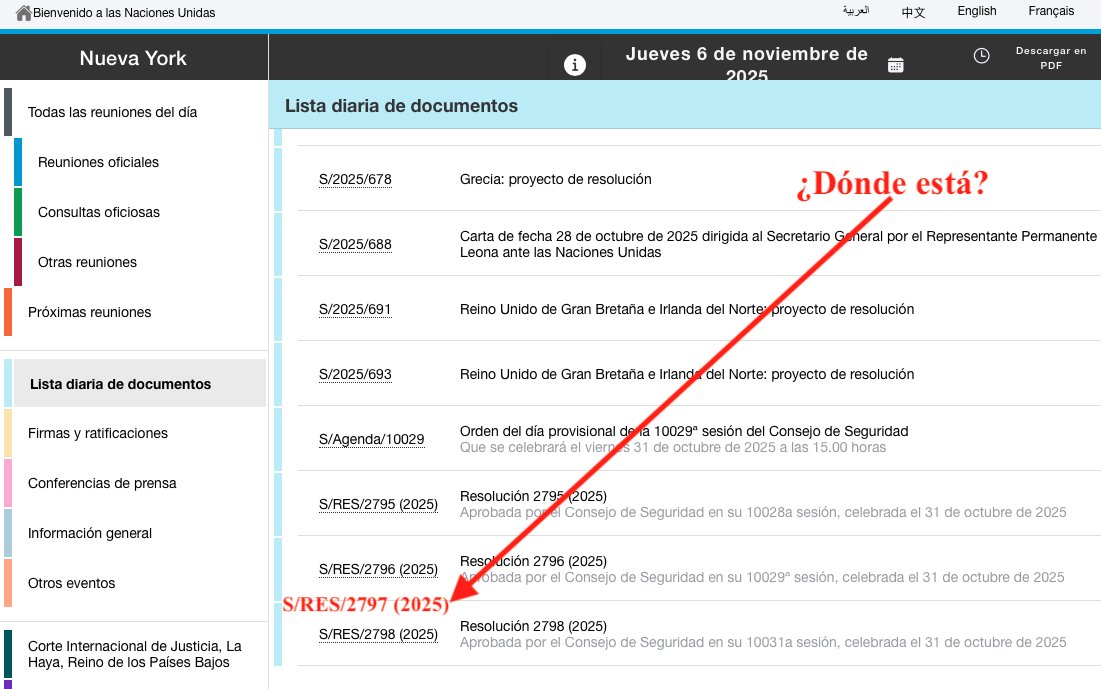Image resolution: width=1101 pixels, height=689 pixels.
Task: Open document S/RES/2796 (2025)
Action: (x=378, y=569)
